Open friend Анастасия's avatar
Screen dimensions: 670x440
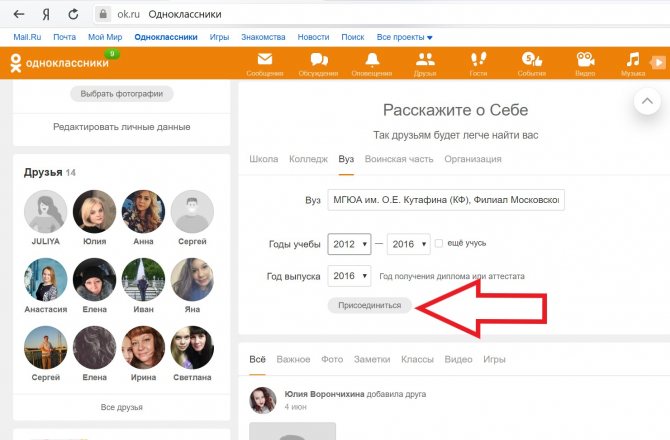tap(45, 279)
